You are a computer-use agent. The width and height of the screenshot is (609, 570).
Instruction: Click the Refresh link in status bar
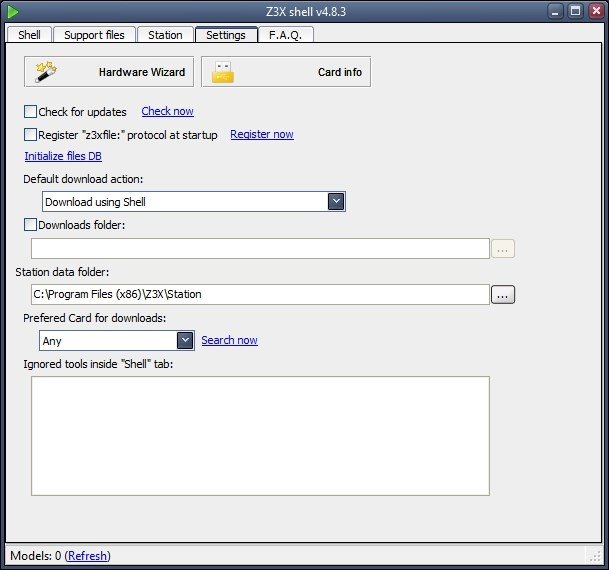pyautogui.click(x=87, y=556)
